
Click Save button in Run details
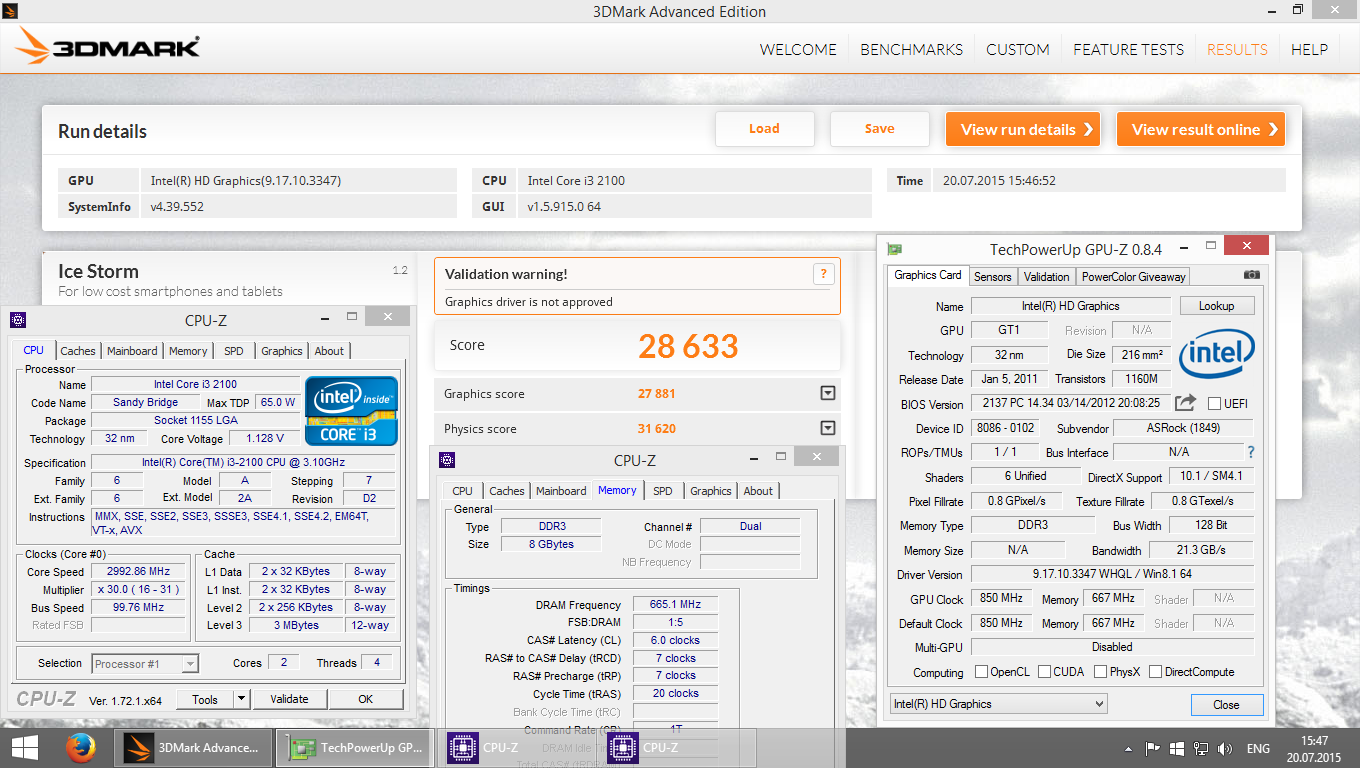pyautogui.click(x=879, y=129)
